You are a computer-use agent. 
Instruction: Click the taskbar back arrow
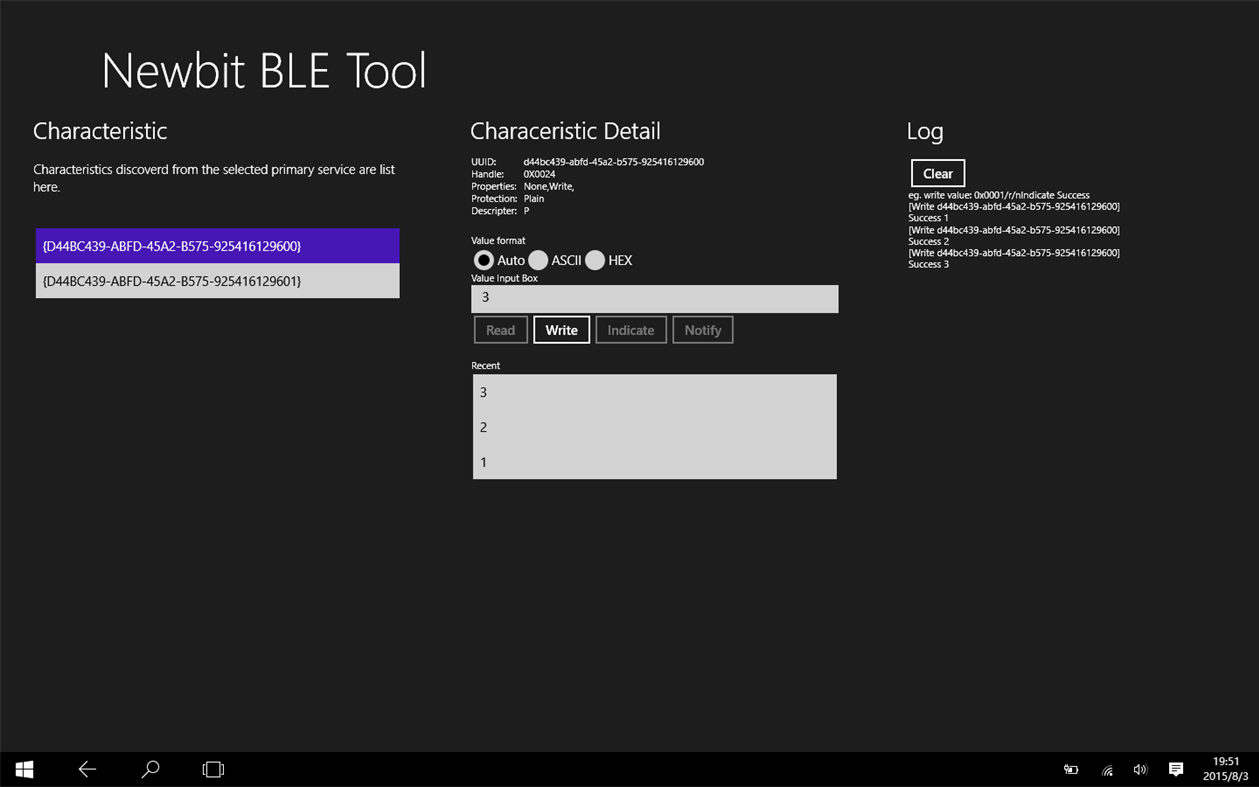click(87, 769)
